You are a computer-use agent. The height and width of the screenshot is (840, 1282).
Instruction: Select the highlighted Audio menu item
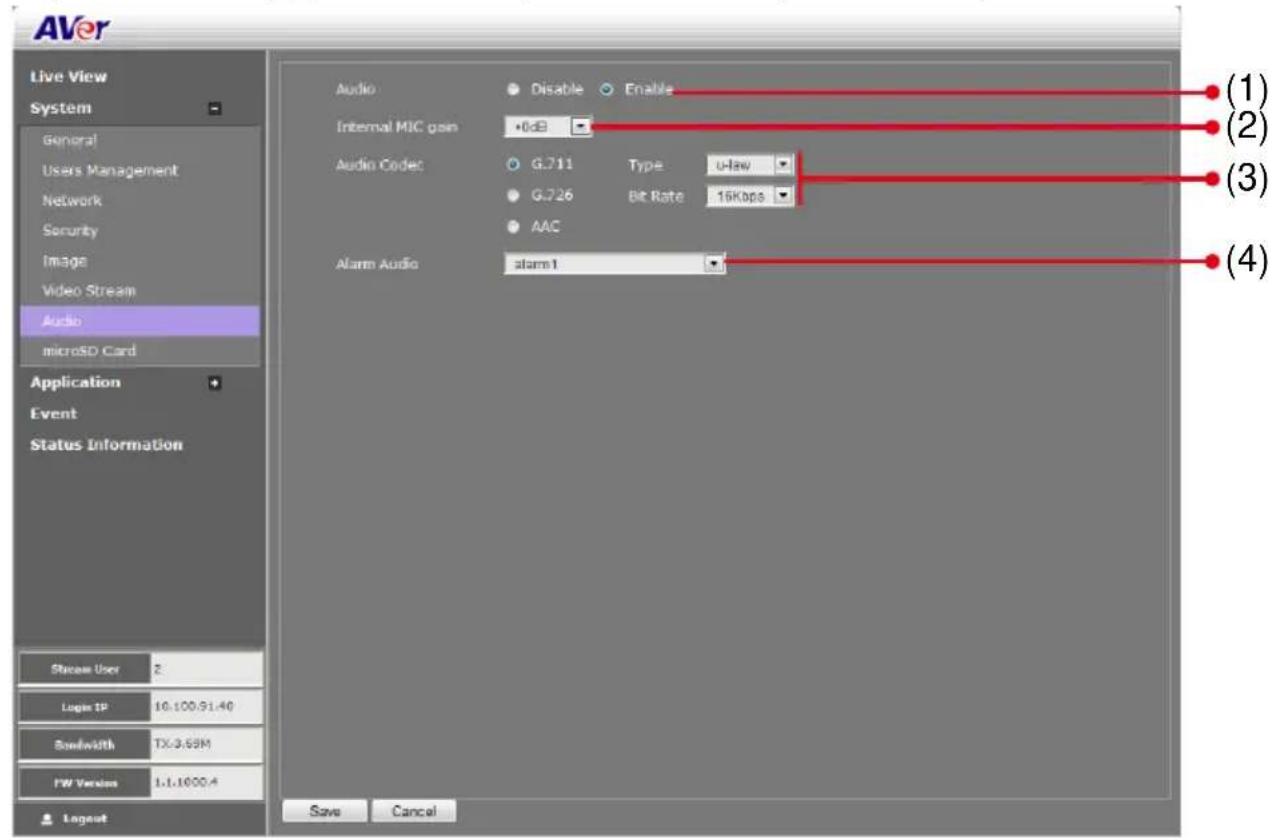point(142,321)
